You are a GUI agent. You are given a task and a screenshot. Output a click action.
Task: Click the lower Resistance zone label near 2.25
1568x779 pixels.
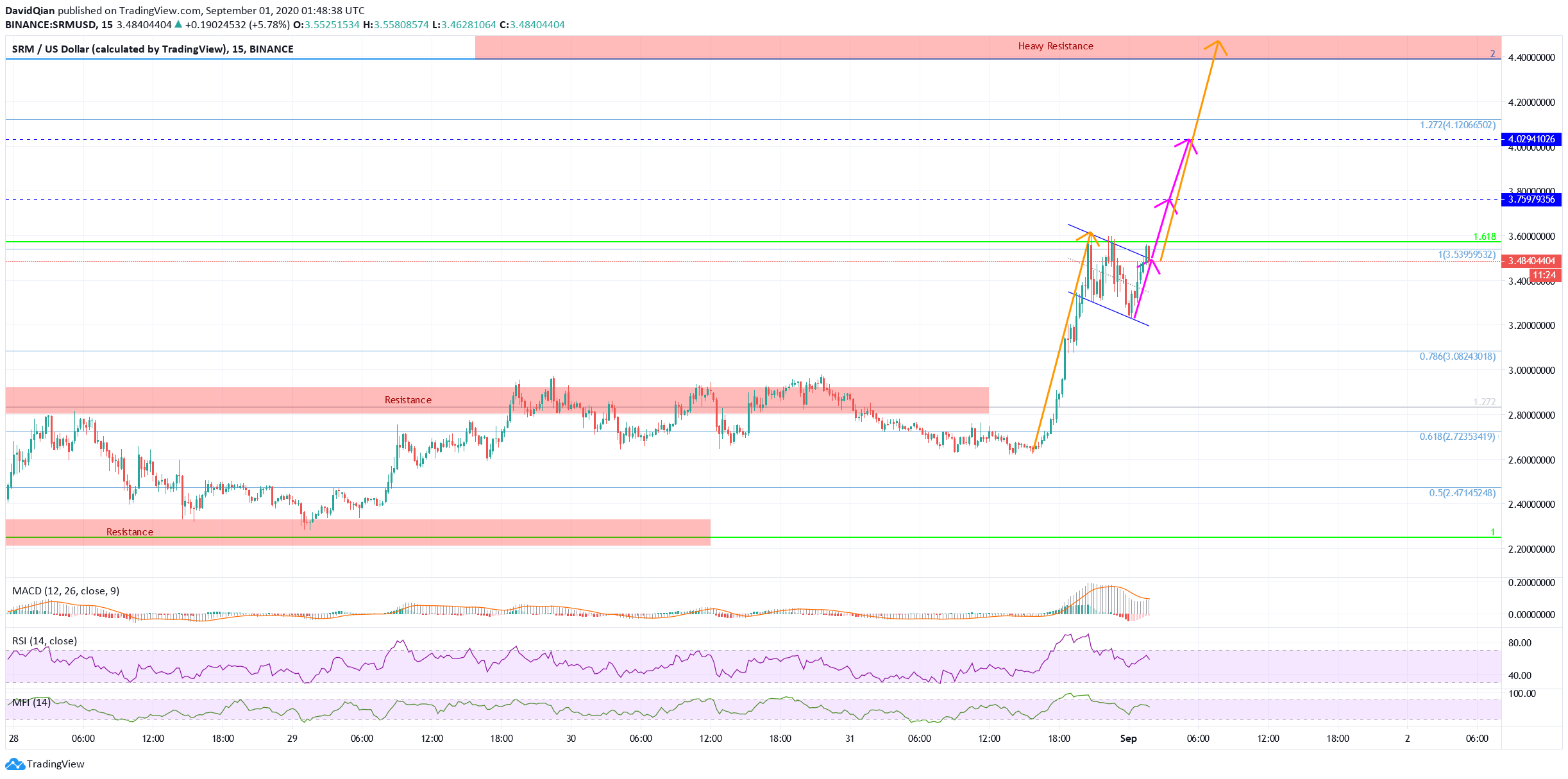130,532
